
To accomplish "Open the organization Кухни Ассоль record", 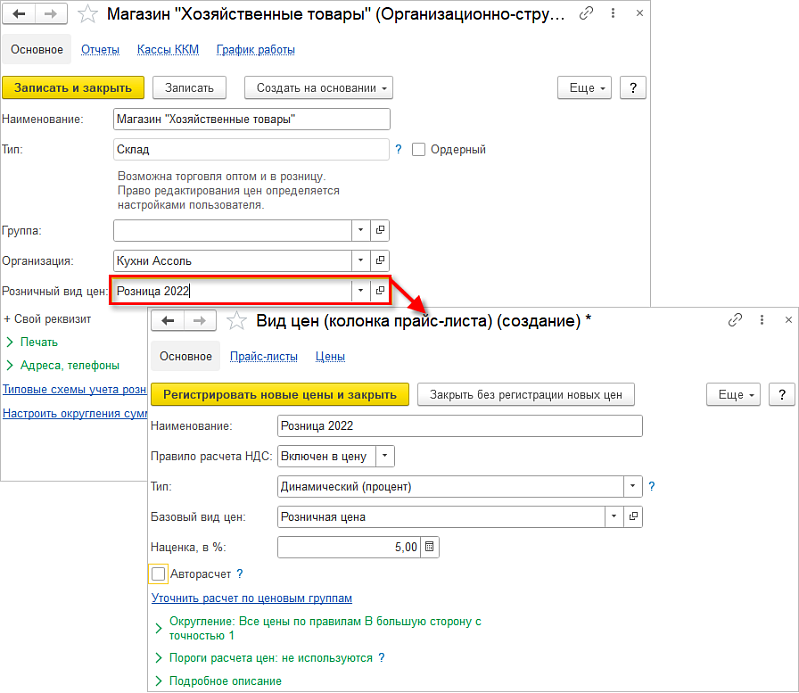I will pos(380,260).
